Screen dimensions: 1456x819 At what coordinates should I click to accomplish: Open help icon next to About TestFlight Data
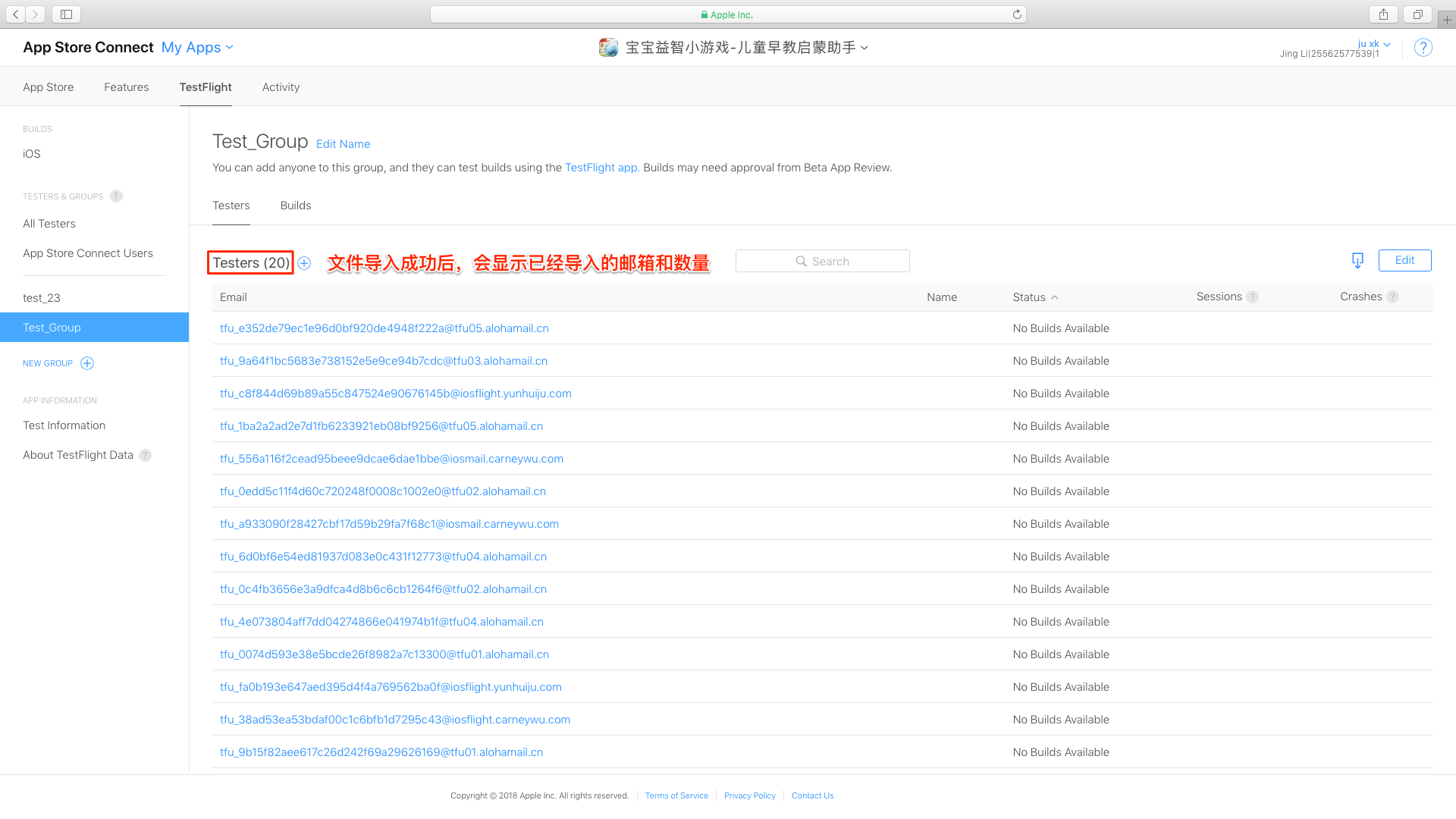pyautogui.click(x=145, y=455)
